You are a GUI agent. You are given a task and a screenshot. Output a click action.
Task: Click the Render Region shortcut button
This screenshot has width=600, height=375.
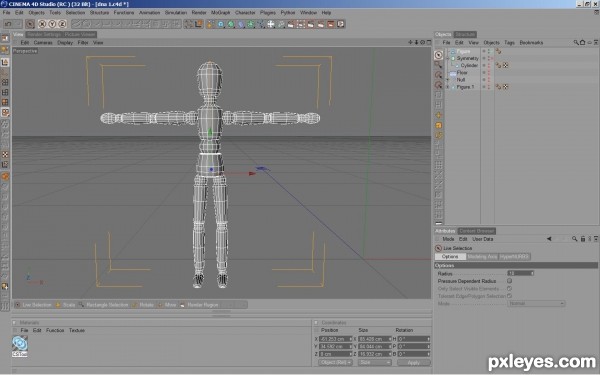coord(199,305)
